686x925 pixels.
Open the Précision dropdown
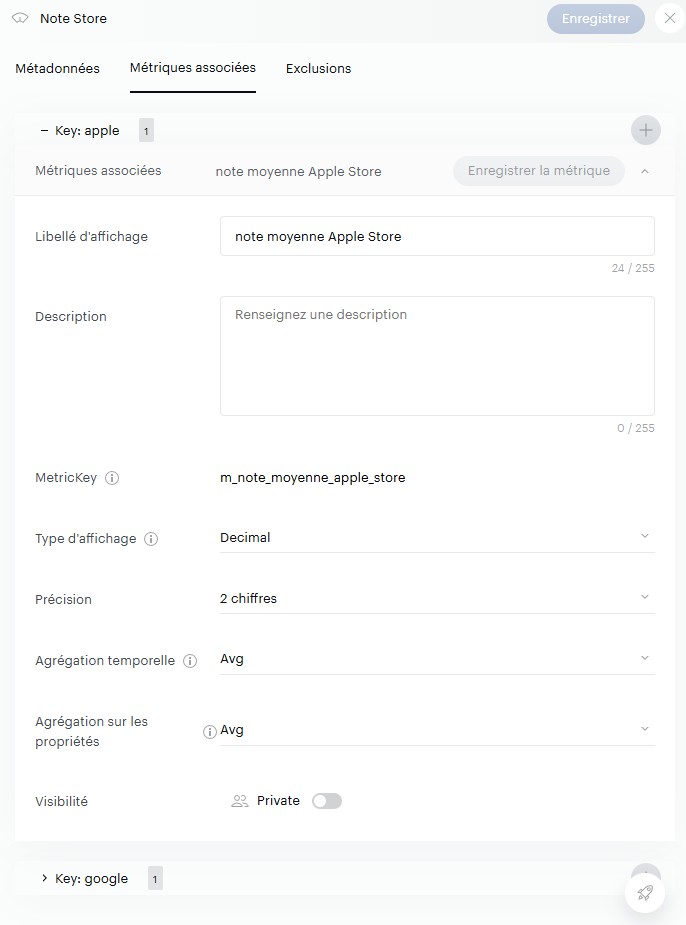(436, 599)
